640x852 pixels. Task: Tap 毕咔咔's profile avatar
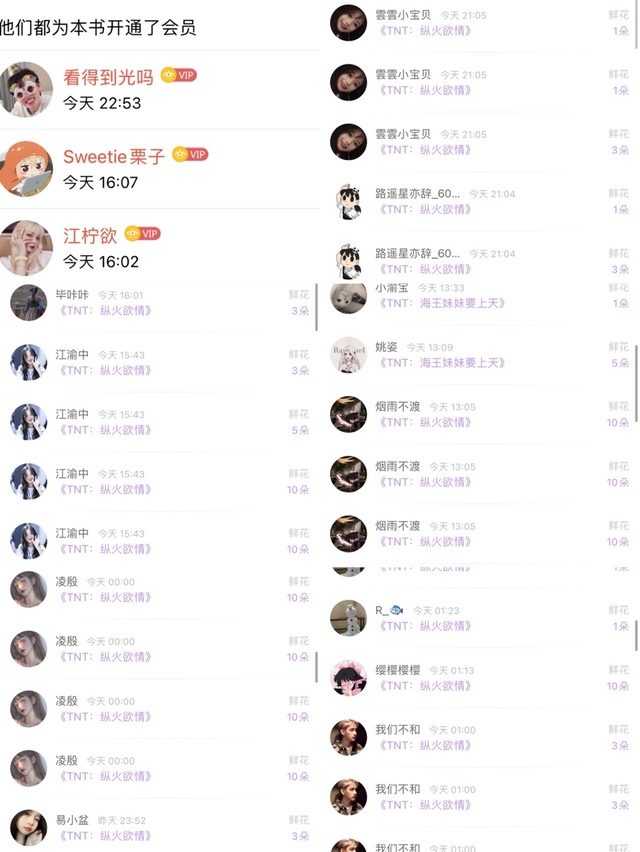click(29, 303)
